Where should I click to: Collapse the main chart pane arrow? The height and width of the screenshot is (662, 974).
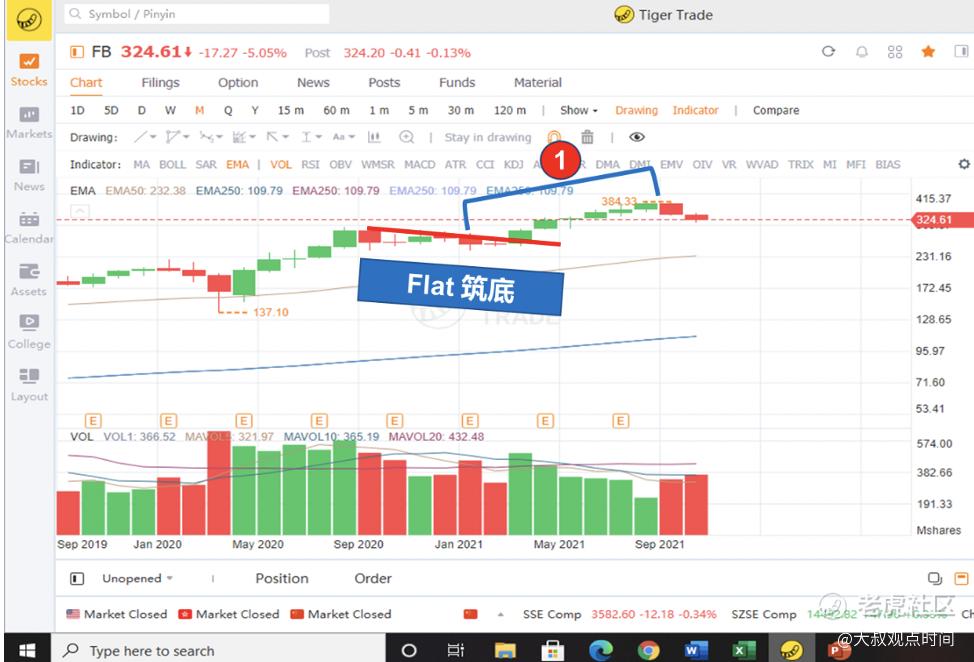tap(80, 211)
